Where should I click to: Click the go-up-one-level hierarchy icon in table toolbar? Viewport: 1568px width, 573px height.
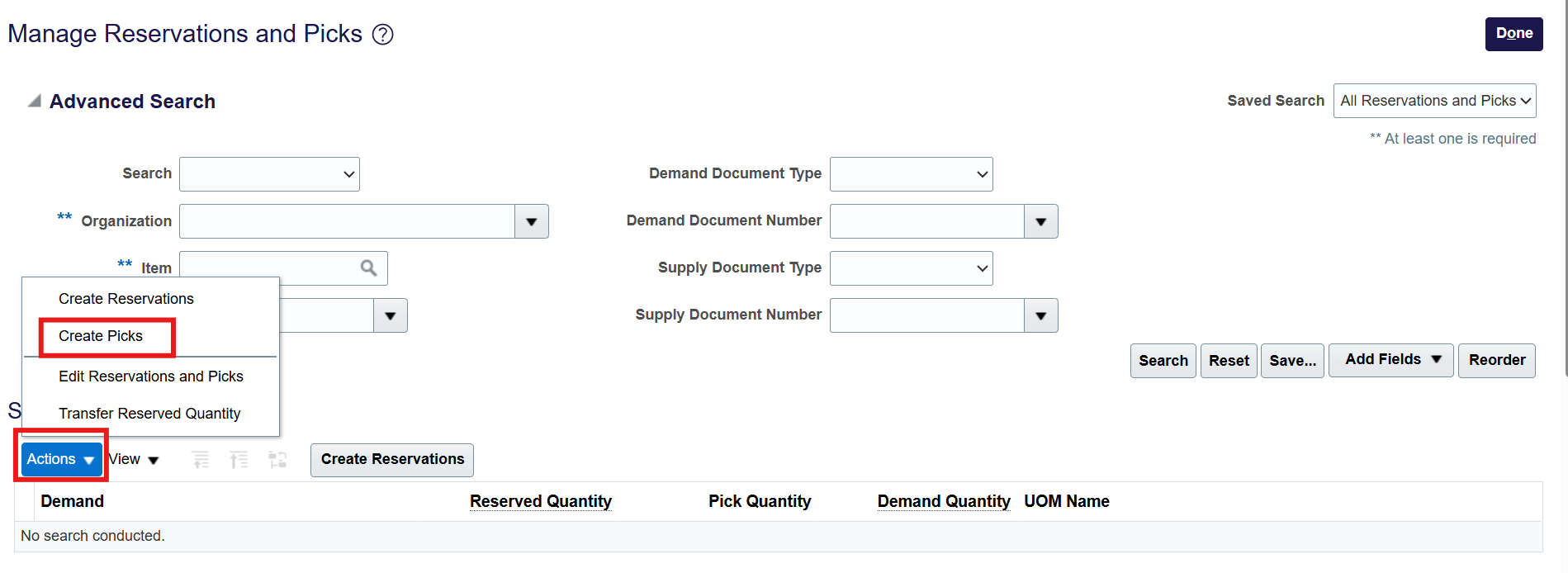[x=201, y=460]
